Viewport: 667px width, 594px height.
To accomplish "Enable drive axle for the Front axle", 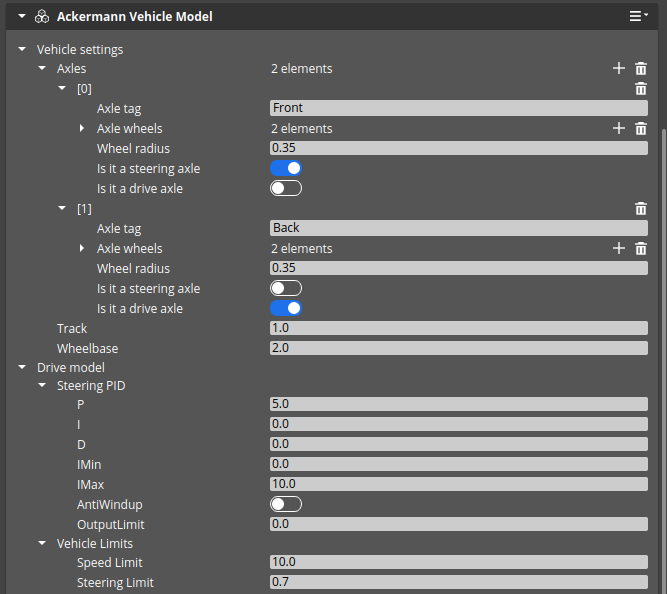I will (286, 188).
